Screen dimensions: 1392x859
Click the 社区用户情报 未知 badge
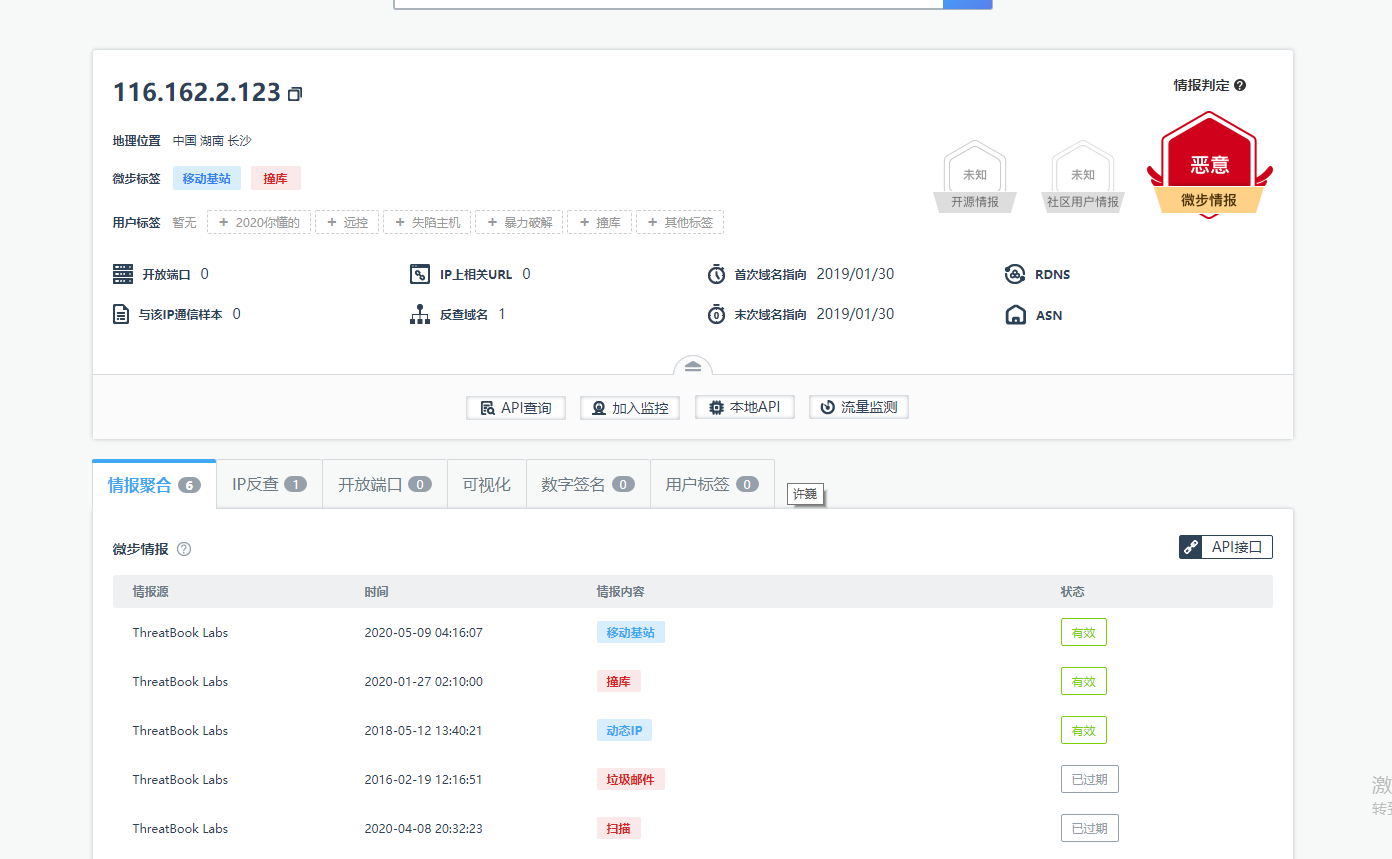(x=1083, y=176)
